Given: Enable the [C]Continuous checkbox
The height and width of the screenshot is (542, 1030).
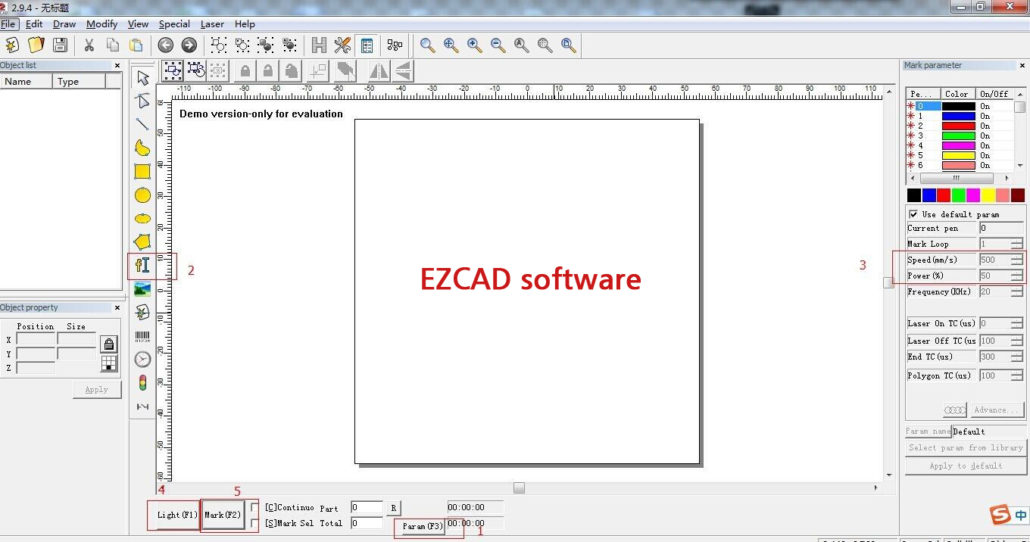Looking at the screenshot, I should click(x=255, y=507).
